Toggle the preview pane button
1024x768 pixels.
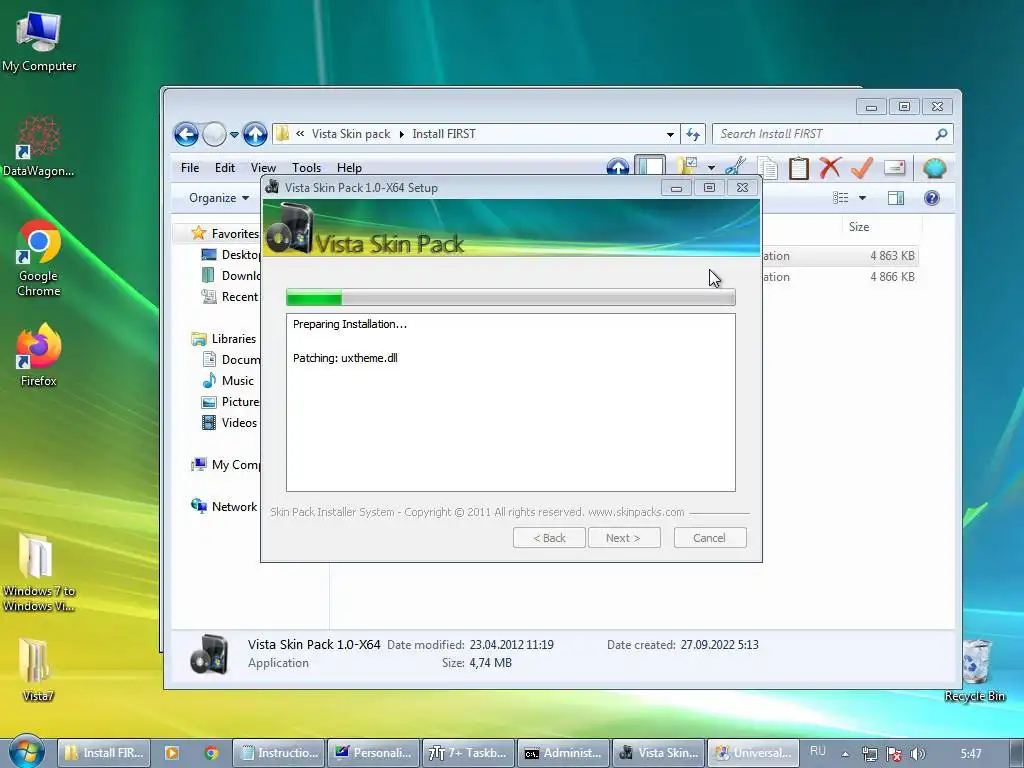coord(896,198)
